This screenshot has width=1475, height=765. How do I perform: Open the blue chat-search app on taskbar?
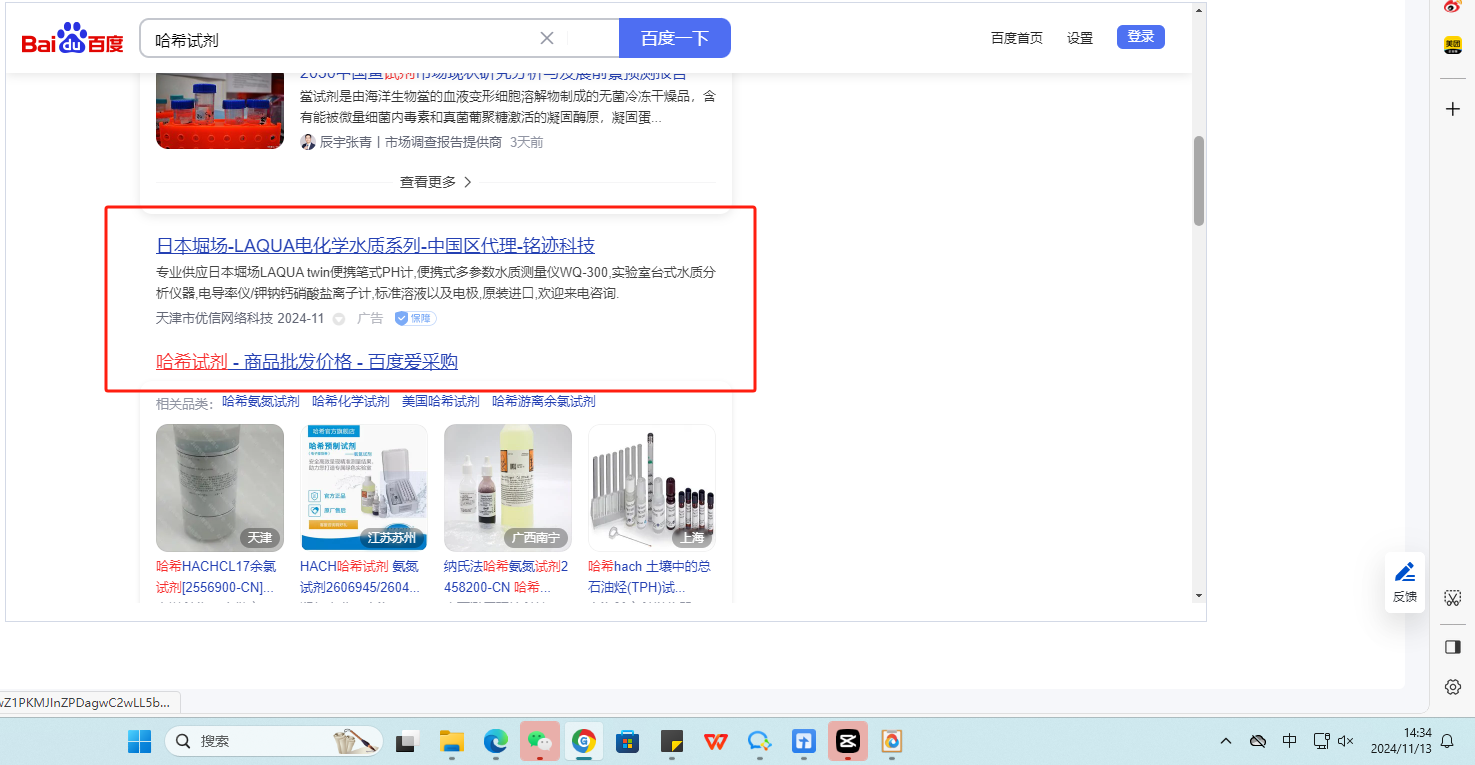click(760, 741)
